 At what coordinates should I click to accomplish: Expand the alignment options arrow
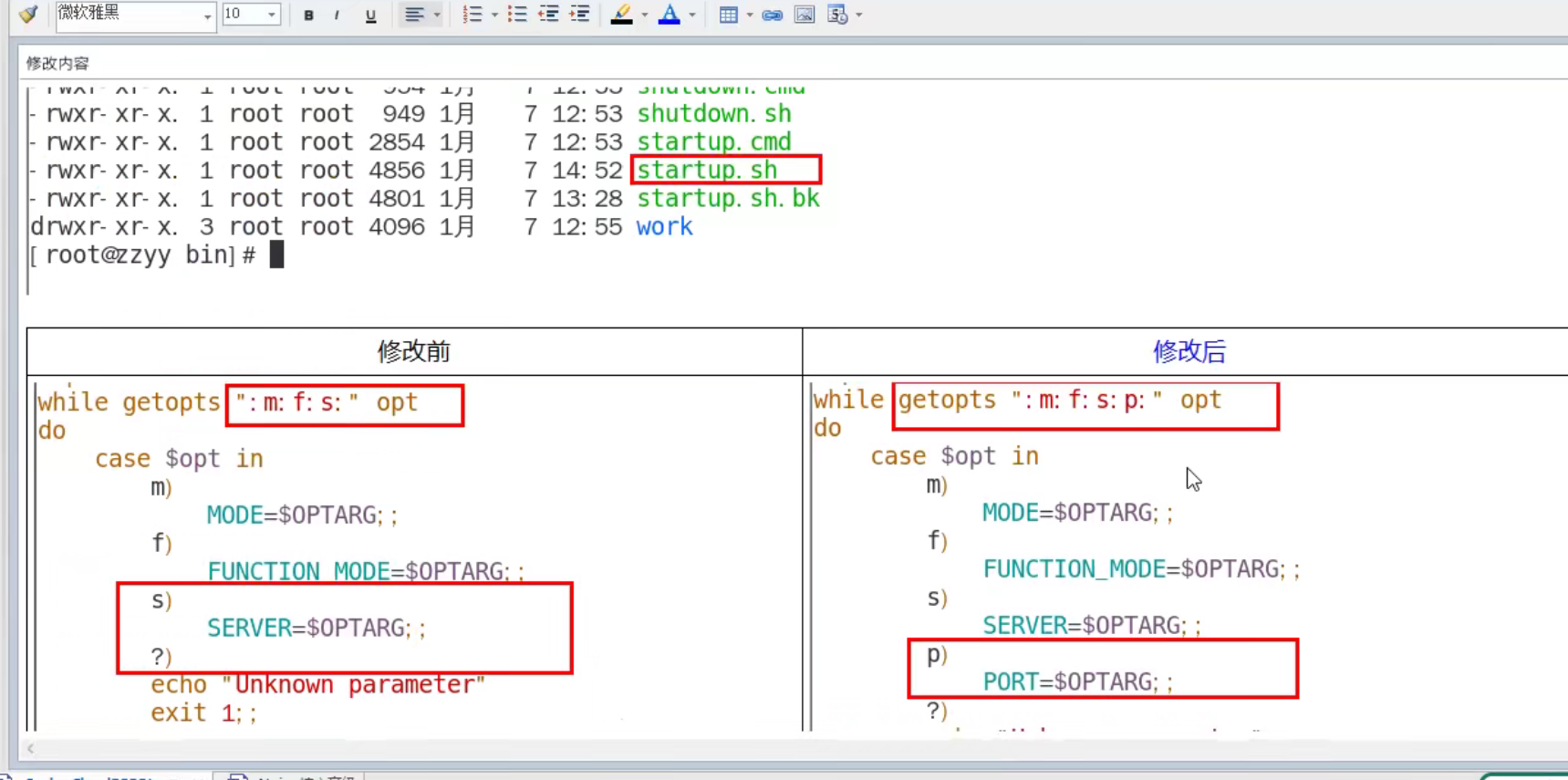(x=437, y=16)
